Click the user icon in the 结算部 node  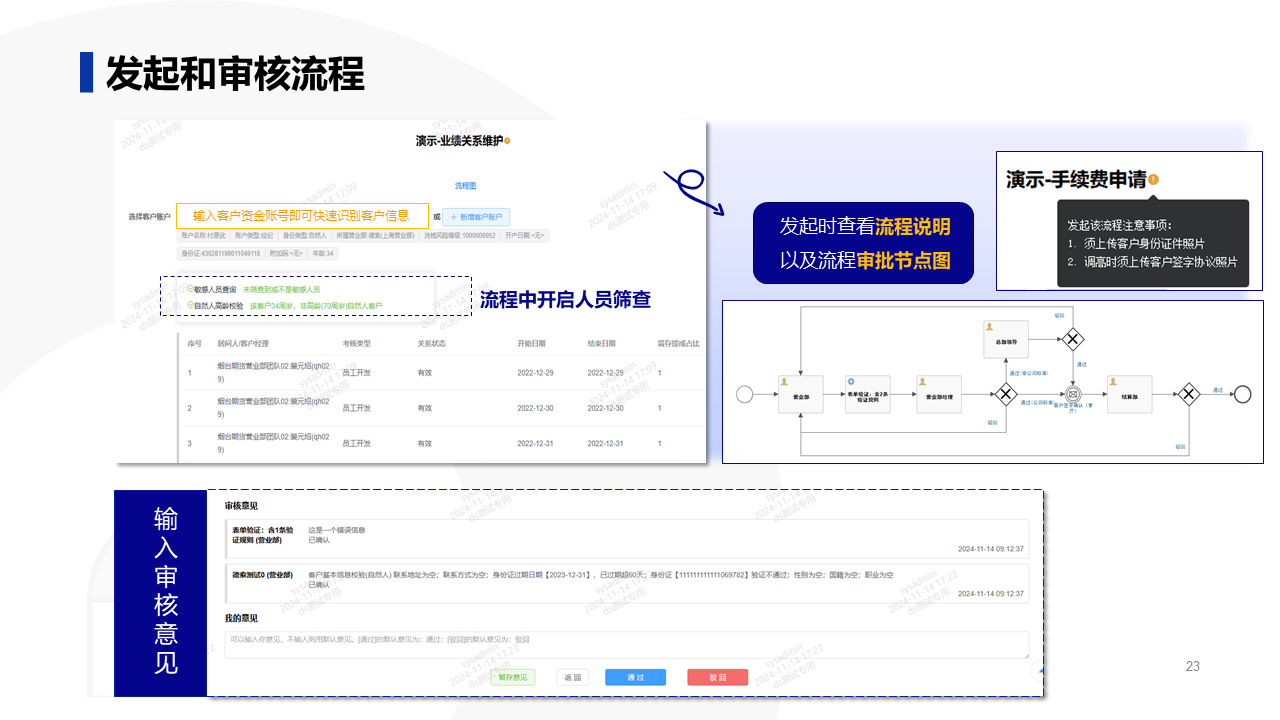click(x=1114, y=381)
